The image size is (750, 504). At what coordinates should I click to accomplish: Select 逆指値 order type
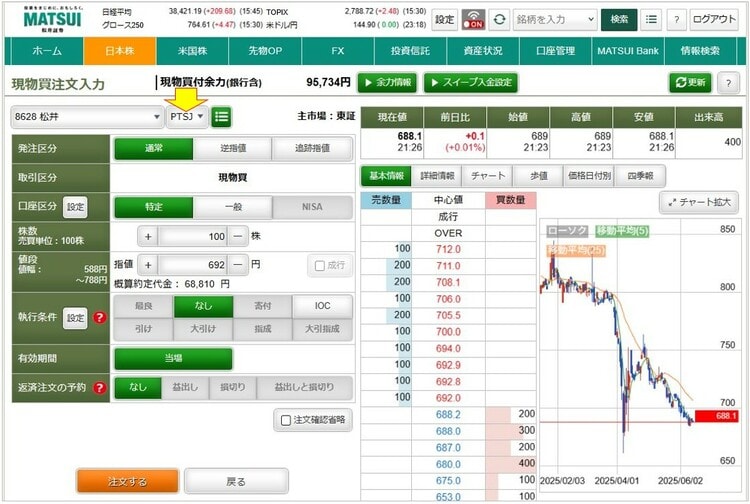click(233, 149)
